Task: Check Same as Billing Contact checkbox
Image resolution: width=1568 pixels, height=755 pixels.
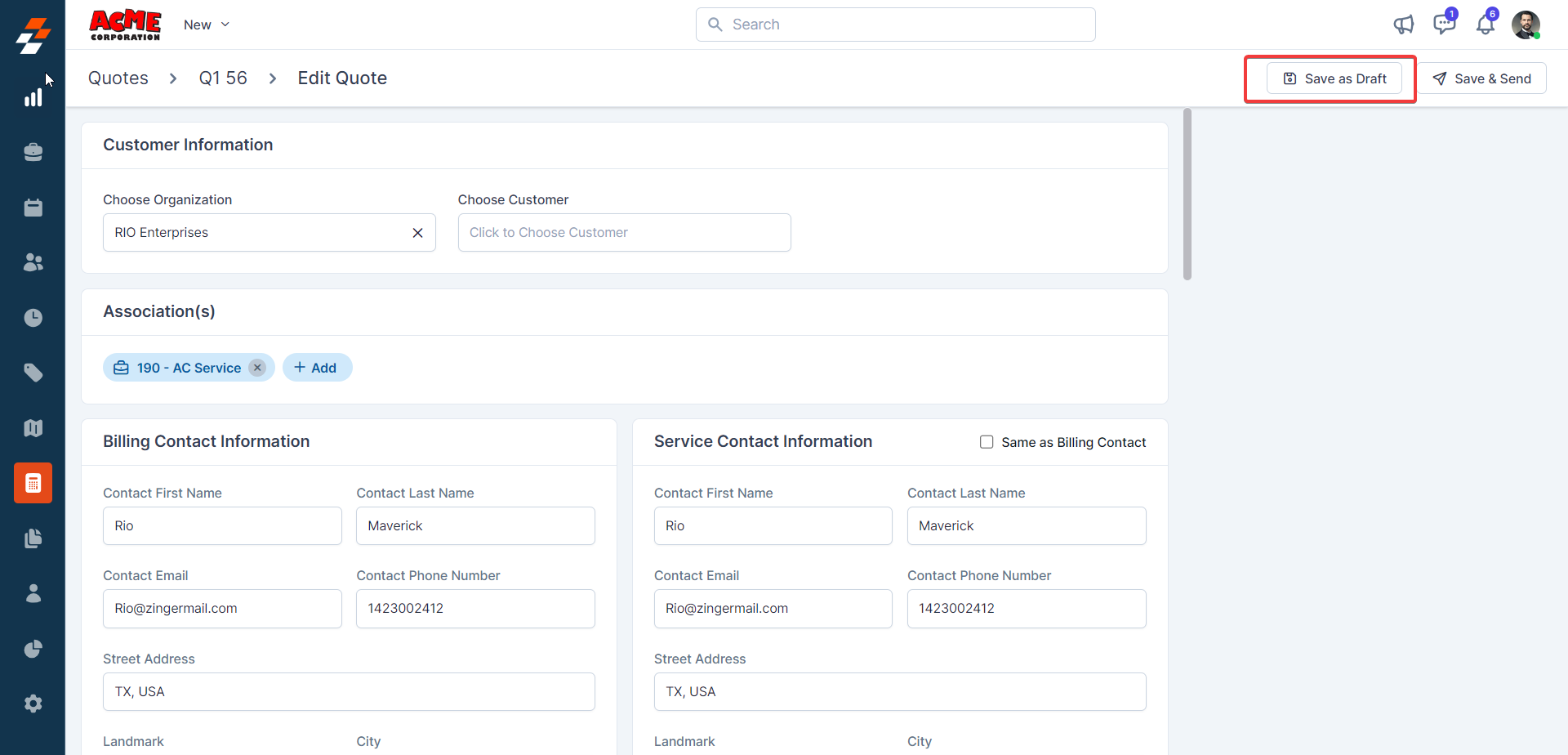Action: click(987, 442)
